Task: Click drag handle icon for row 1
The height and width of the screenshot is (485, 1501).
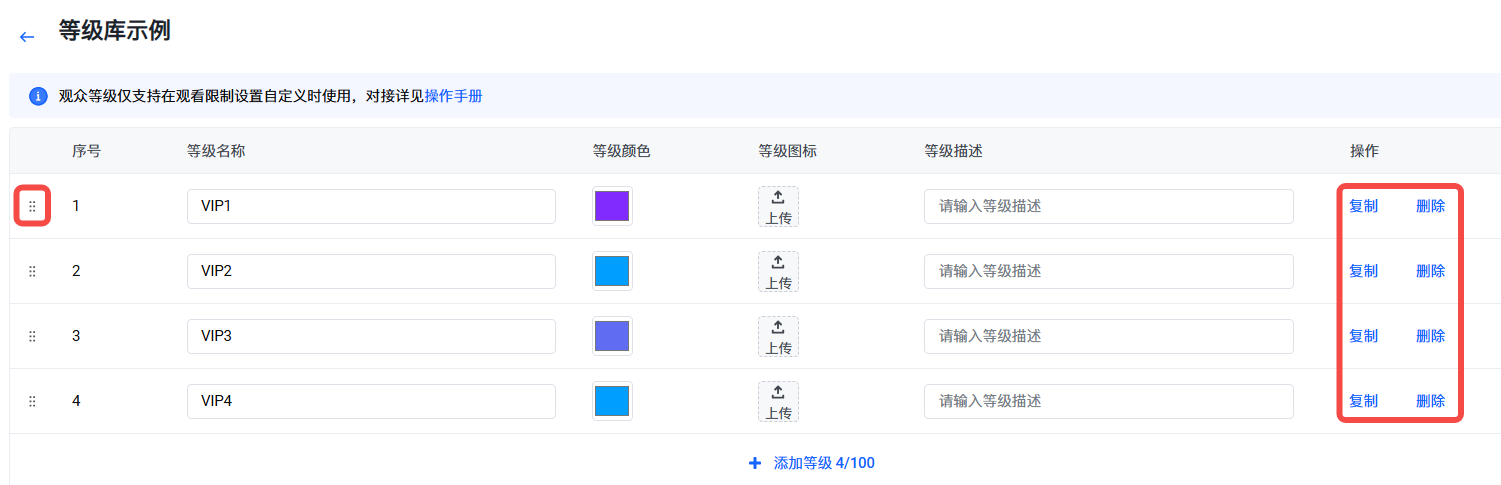Action: (32, 206)
